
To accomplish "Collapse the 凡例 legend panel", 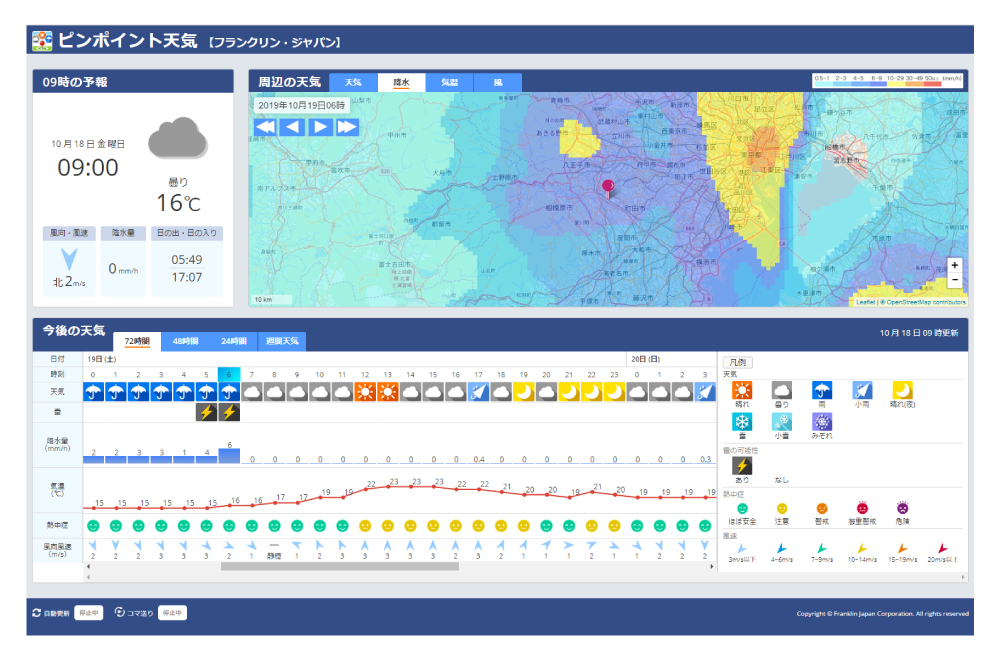I will pos(737,362).
